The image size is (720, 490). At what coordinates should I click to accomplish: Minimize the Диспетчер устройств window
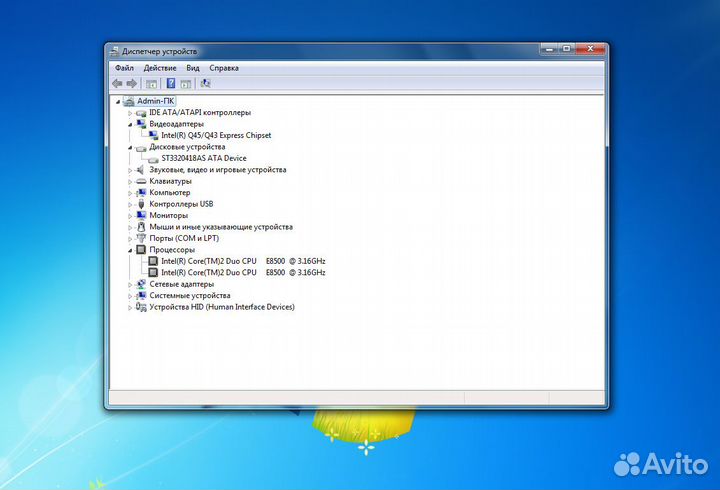[x=550, y=49]
